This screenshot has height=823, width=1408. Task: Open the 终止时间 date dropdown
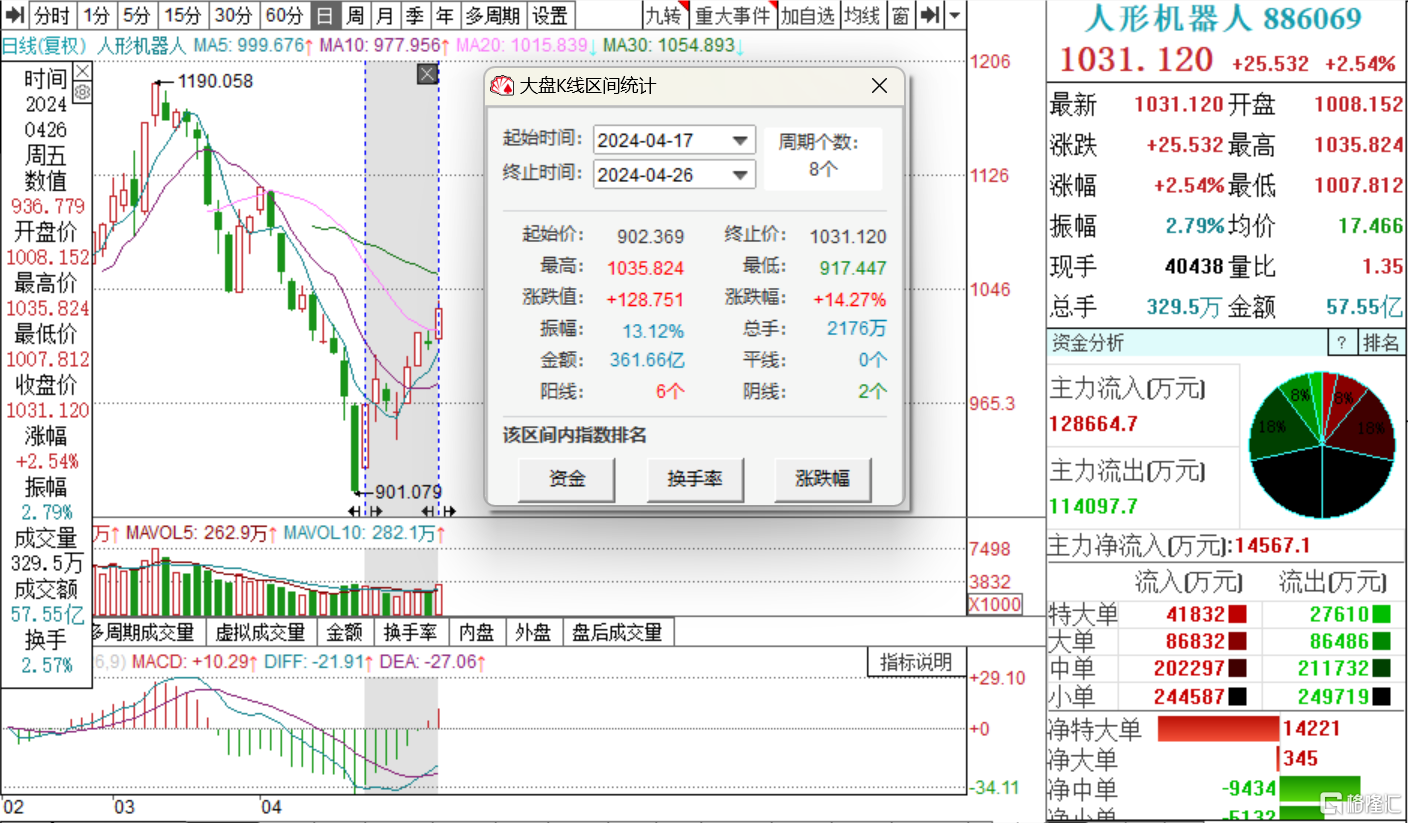click(x=741, y=175)
